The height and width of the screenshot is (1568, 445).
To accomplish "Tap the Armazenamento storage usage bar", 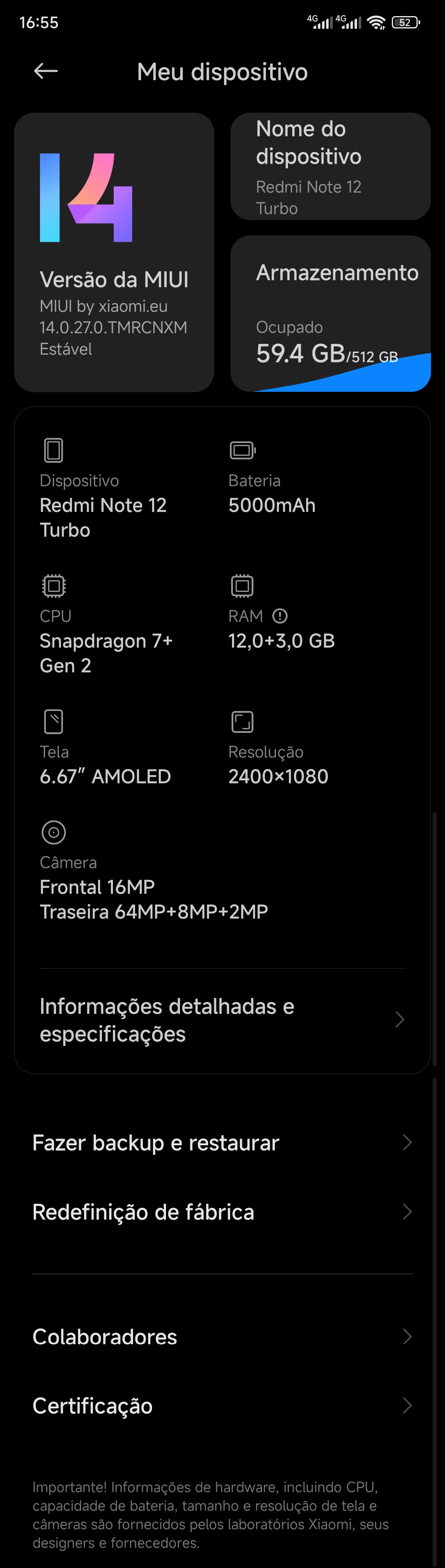I will coord(342,372).
